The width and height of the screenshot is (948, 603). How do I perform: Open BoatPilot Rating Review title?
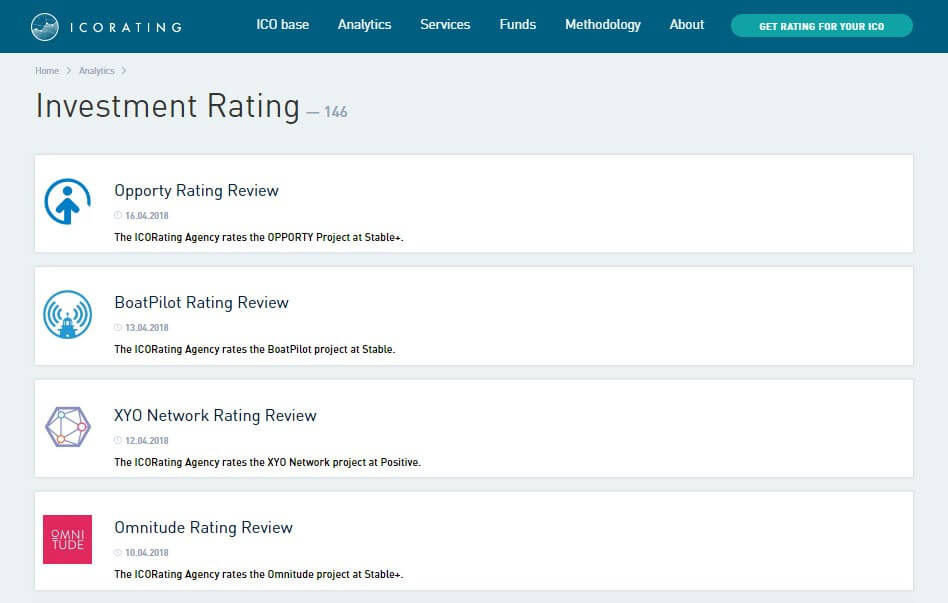pos(201,302)
